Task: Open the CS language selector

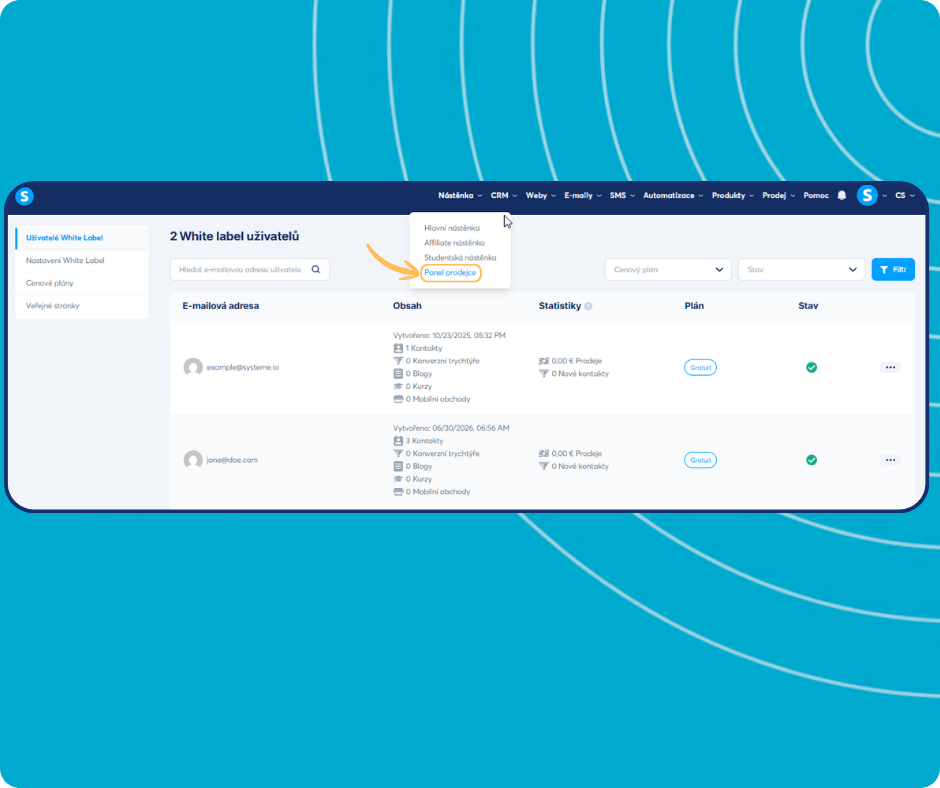Action: click(x=905, y=196)
